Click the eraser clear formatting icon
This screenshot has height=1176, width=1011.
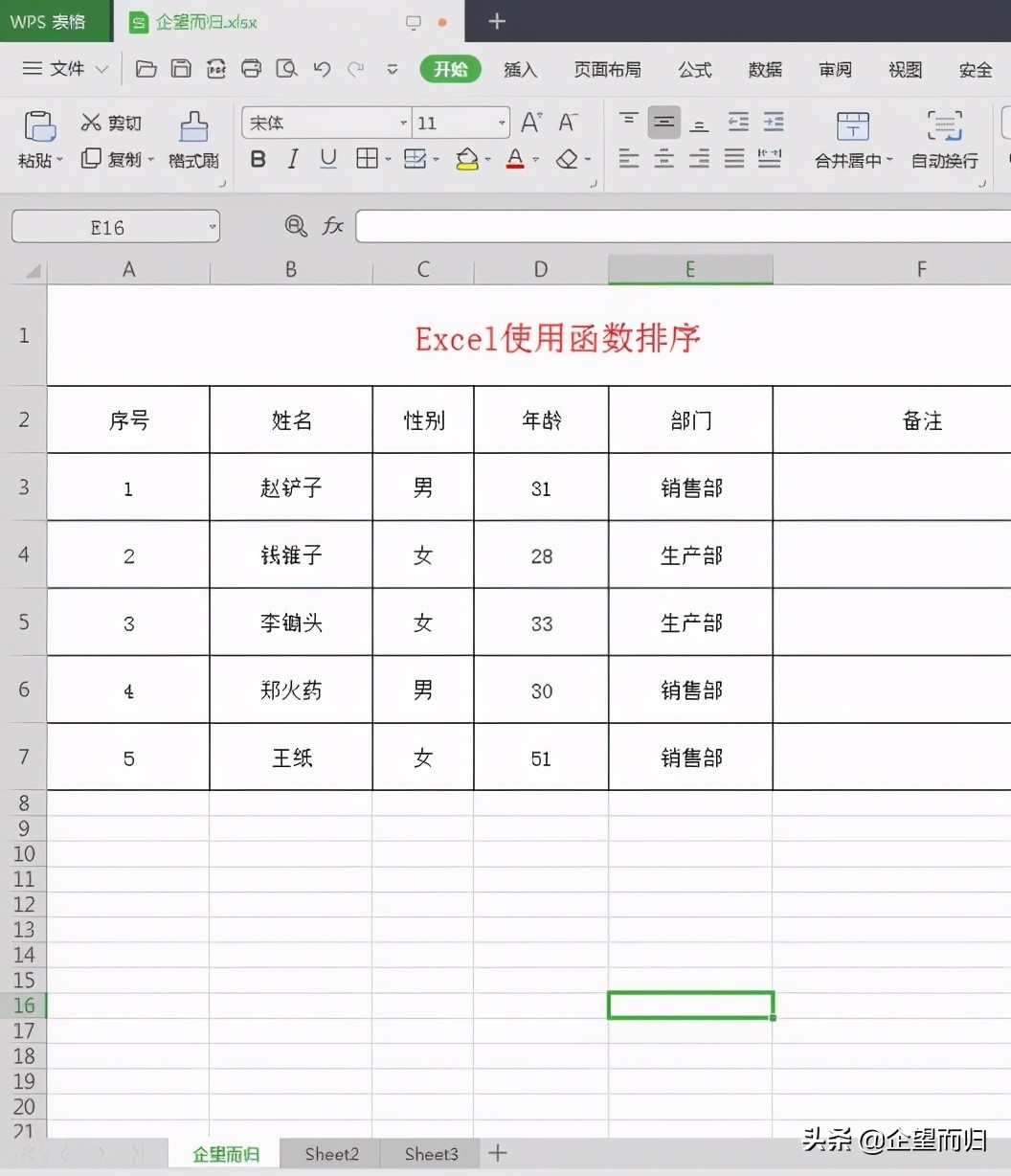tap(568, 159)
